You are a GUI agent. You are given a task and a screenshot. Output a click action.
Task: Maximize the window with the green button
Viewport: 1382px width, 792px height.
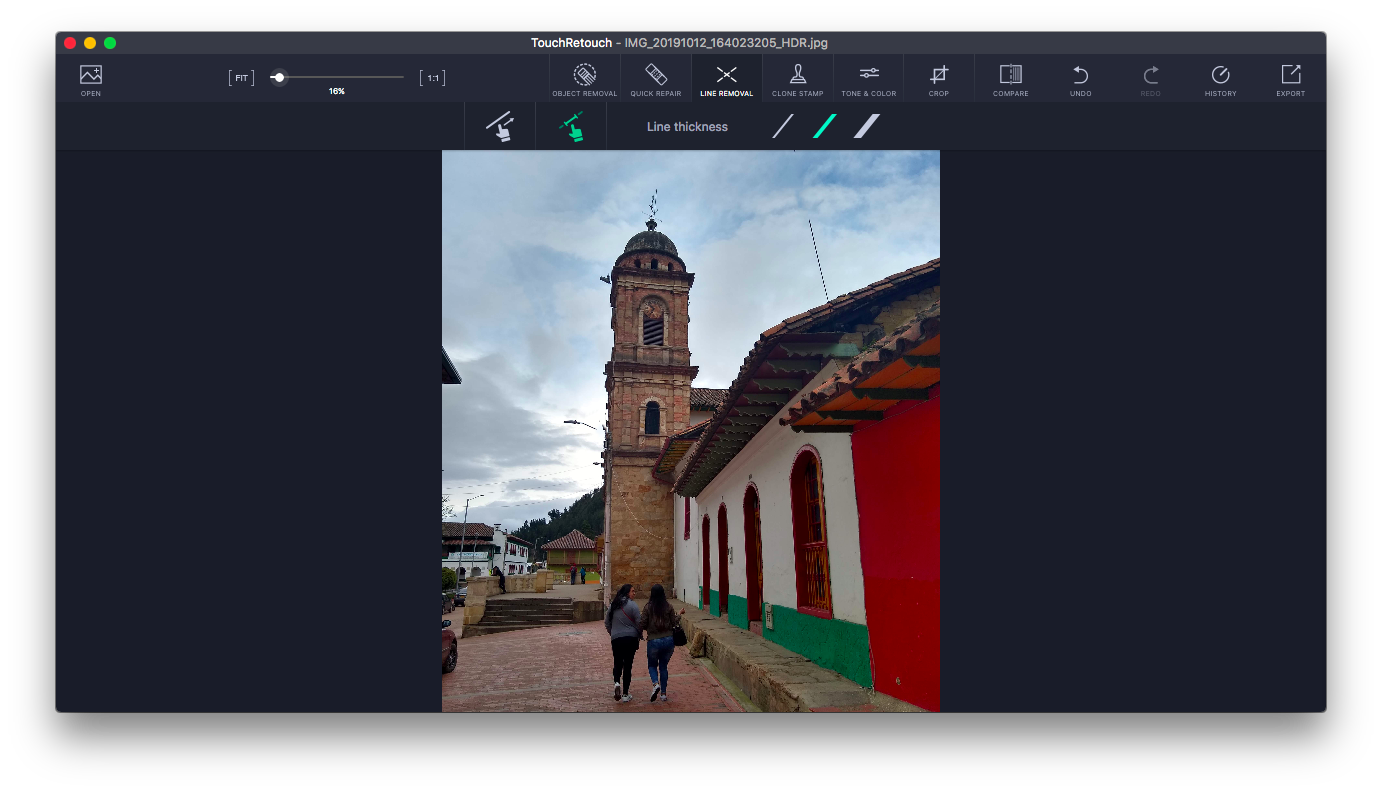tap(110, 43)
